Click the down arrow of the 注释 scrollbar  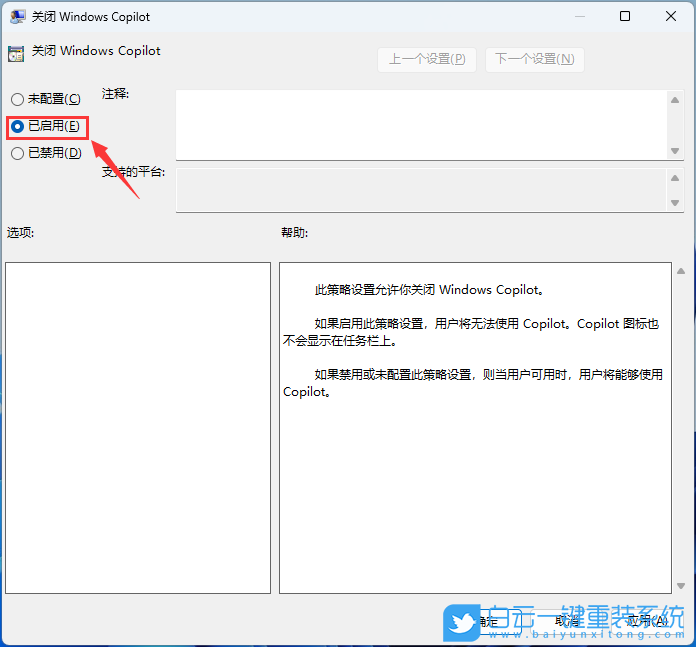675,151
